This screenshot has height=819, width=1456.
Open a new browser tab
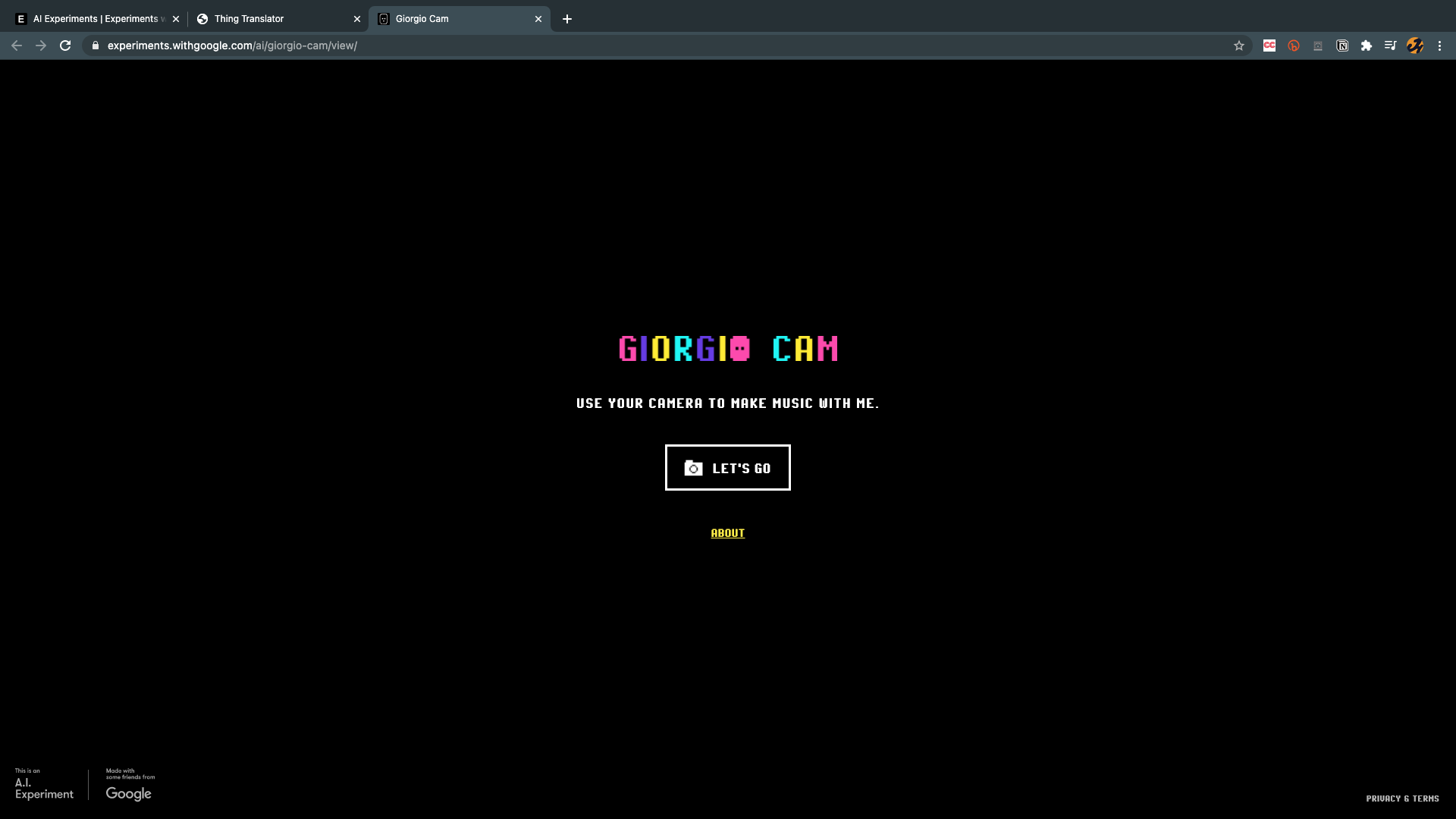click(567, 19)
